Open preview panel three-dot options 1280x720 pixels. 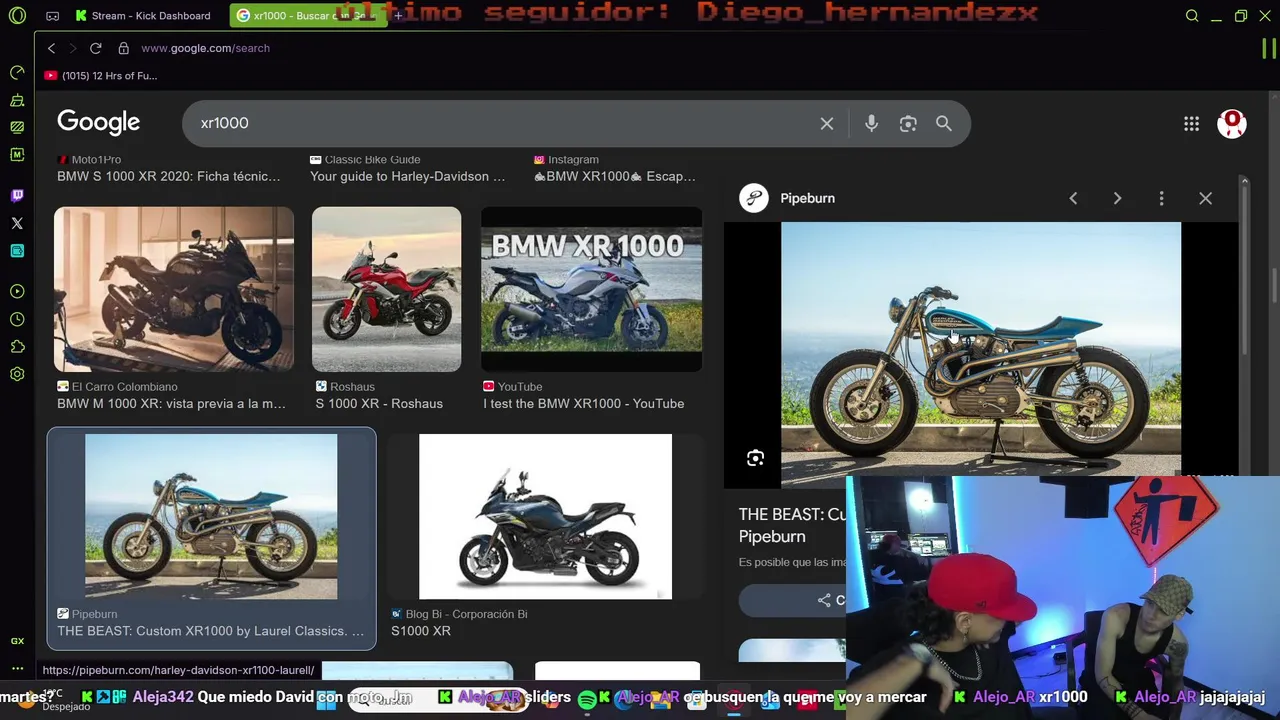click(1161, 198)
